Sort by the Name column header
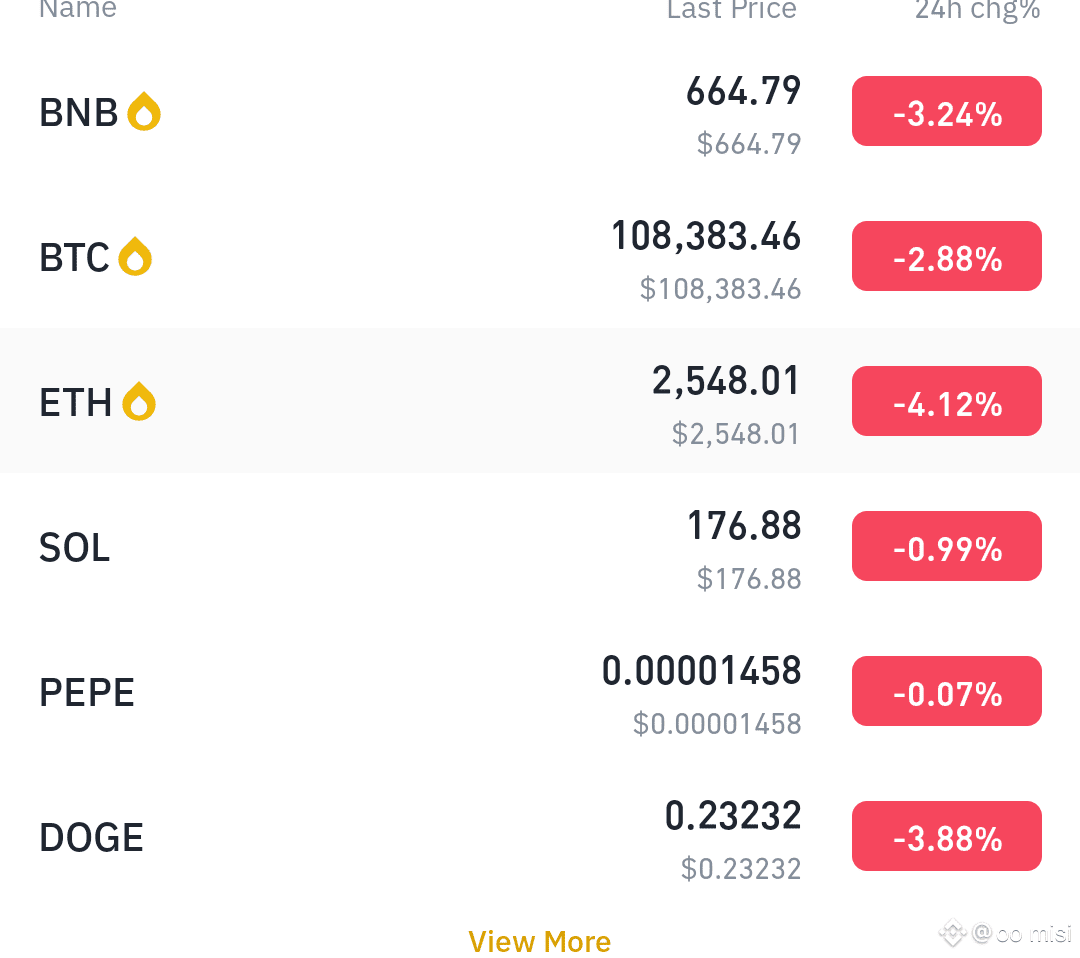 (78, 8)
